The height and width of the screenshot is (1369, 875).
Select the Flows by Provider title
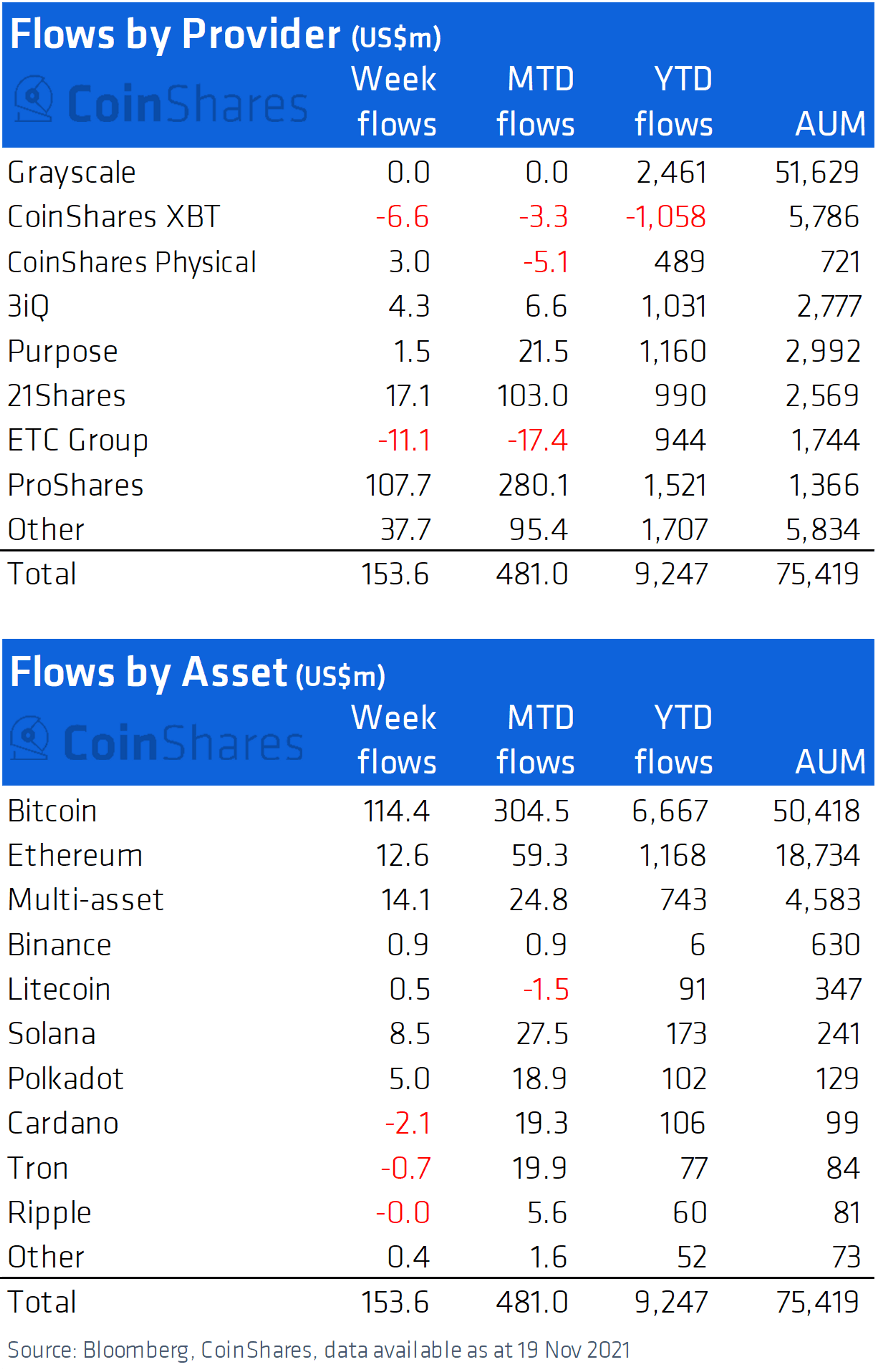click(x=225, y=35)
